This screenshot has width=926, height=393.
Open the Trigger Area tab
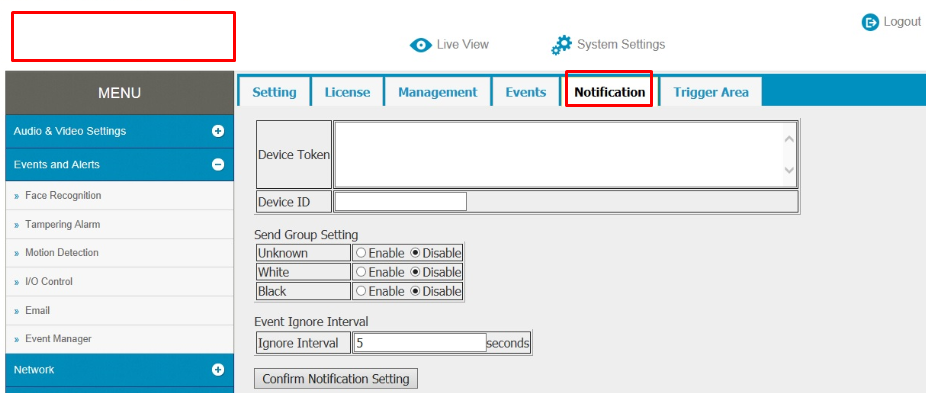(711, 92)
